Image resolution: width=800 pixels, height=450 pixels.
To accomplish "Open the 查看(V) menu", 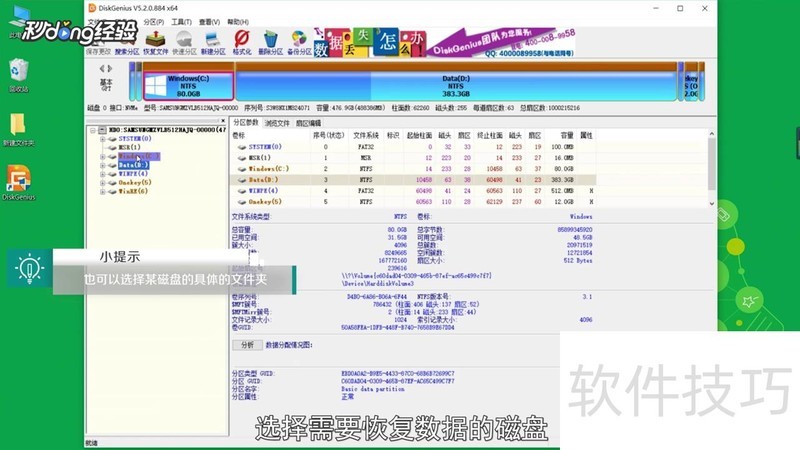I will click(x=209, y=22).
